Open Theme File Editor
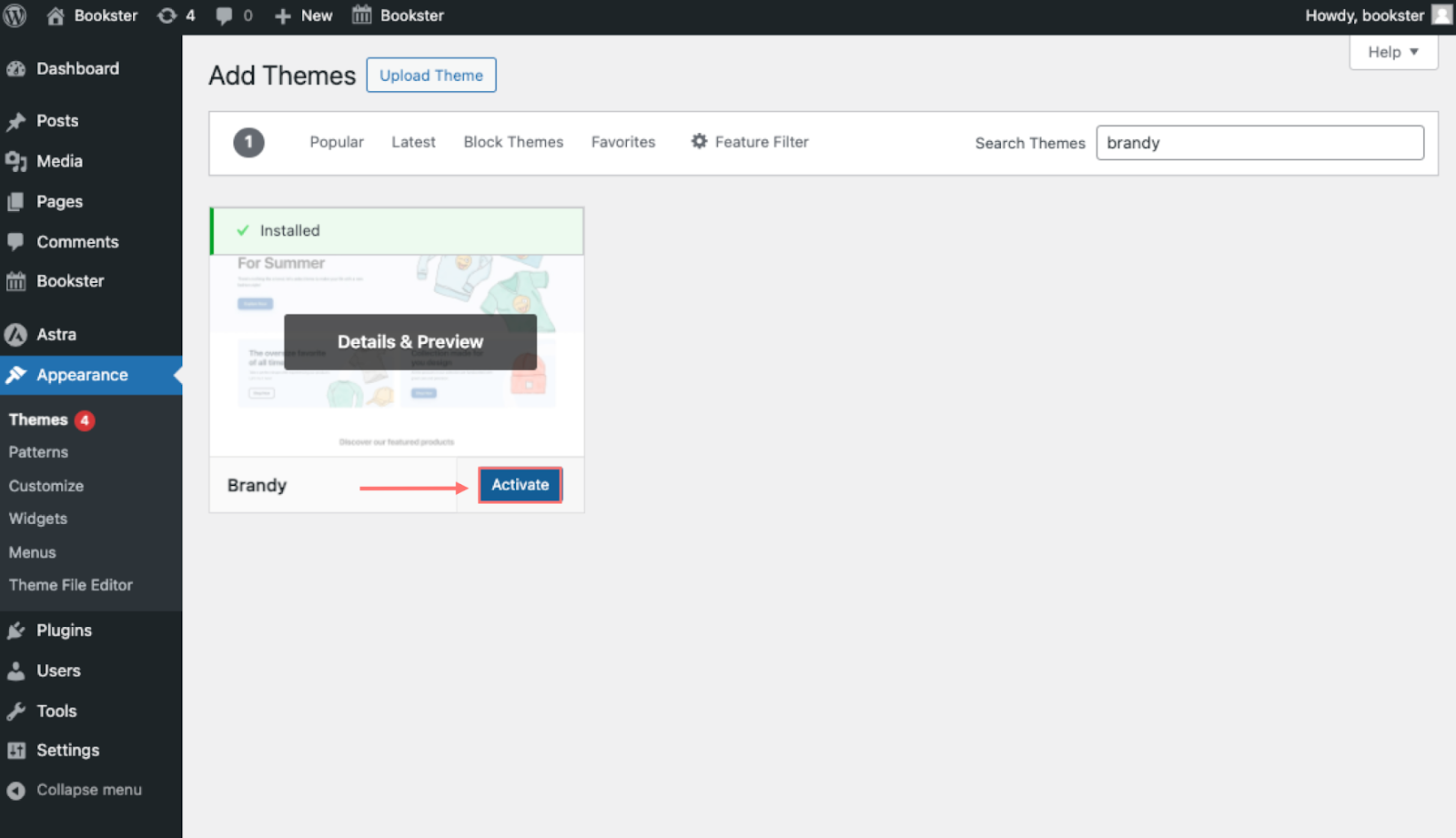 pos(71,585)
